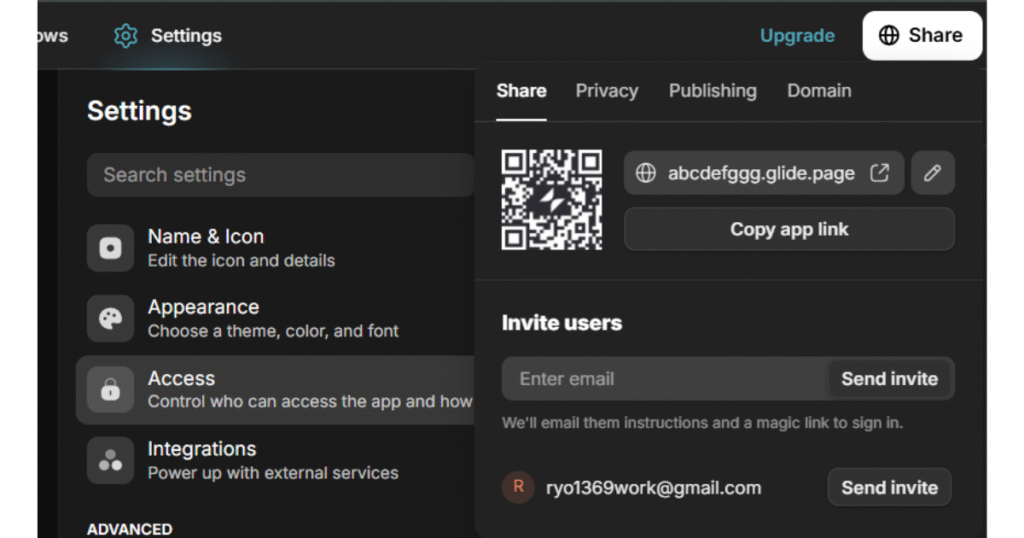1024x538 pixels.
Task: Focus the Search settings field
Action: [x=281, y=175]
